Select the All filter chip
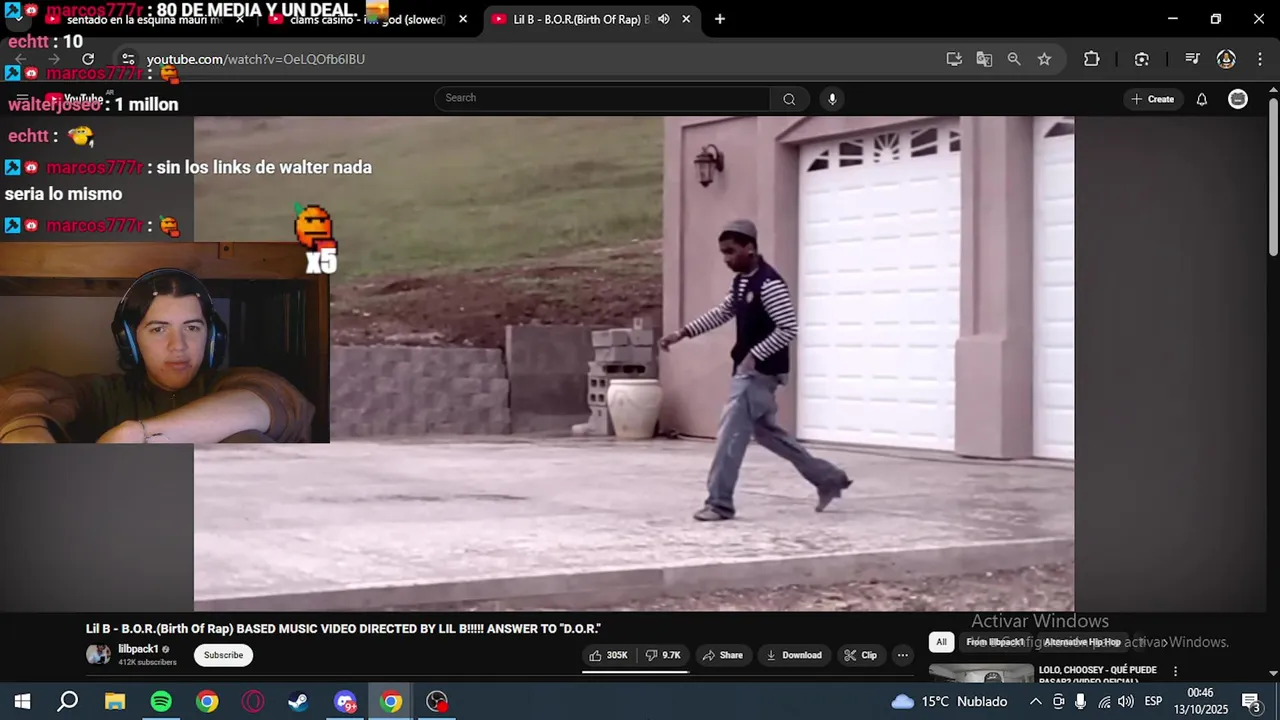1280x720 pixels. 941,642
